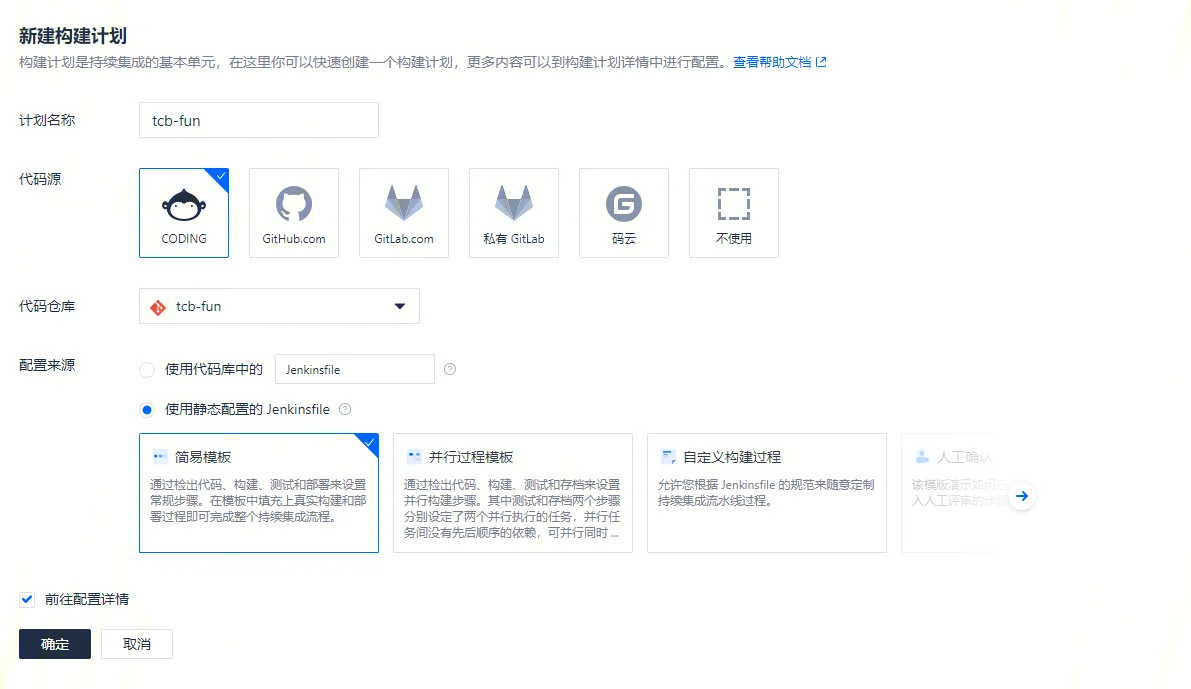
Task: Pick GitLab.com code source tile
Action: [404, 213]
